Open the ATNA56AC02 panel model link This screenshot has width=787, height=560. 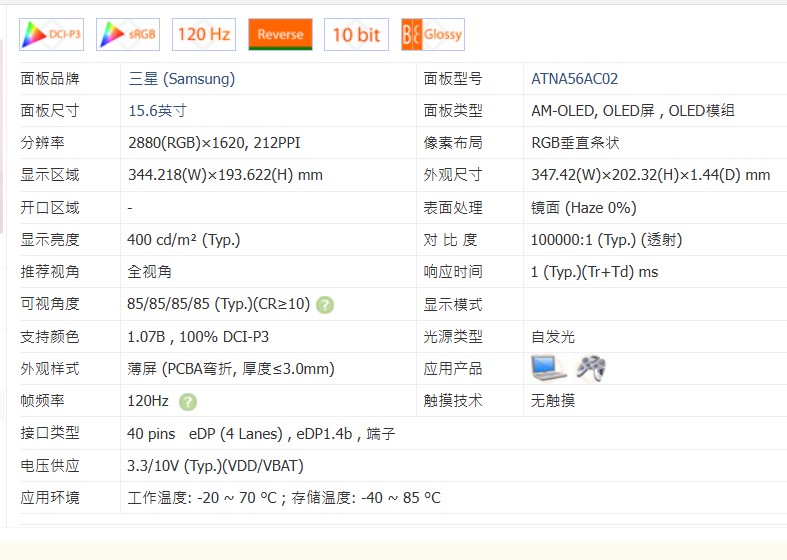point(575,79)
